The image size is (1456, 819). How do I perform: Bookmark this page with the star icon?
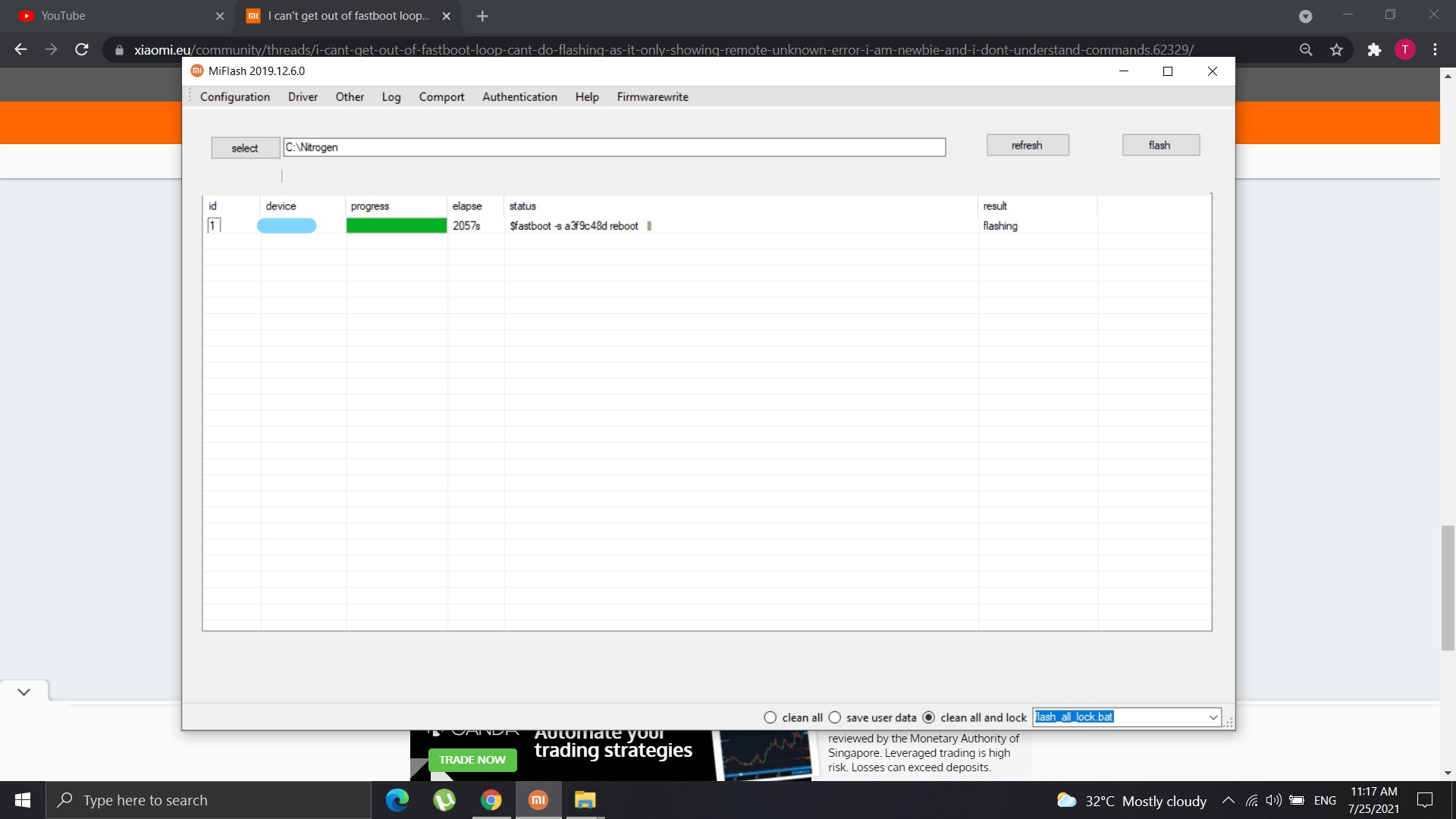coord(1336,49)
